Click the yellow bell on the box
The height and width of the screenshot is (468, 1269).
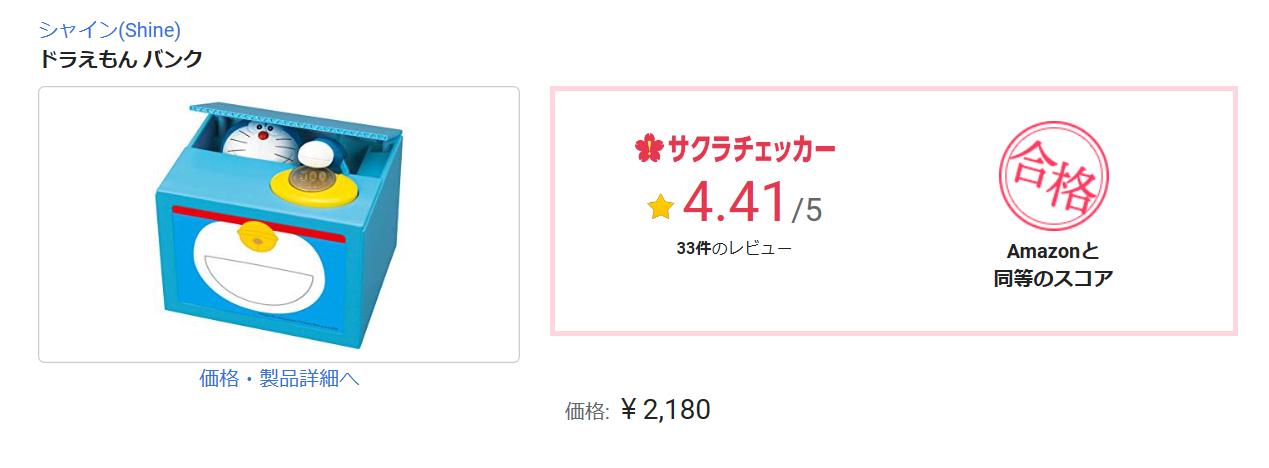[x=257, y=238]
